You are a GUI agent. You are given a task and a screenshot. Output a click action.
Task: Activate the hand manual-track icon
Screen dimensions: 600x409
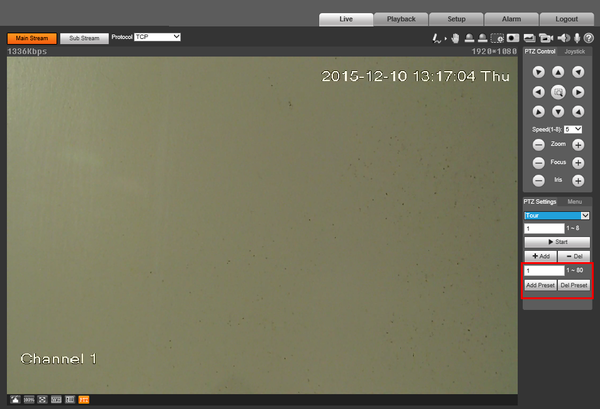click(455, 38)
